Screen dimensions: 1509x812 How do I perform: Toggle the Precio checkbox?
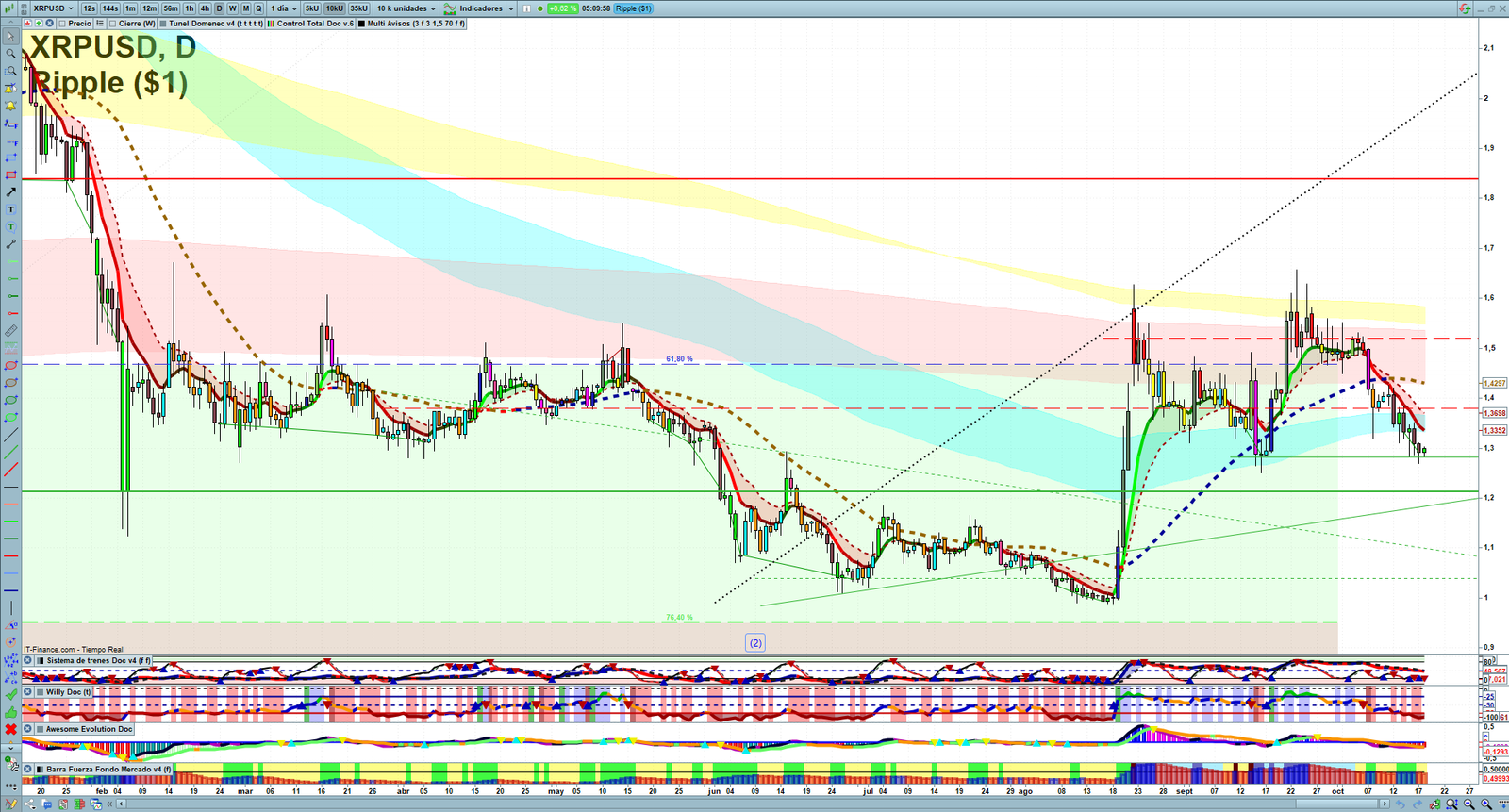coord(62,24)
